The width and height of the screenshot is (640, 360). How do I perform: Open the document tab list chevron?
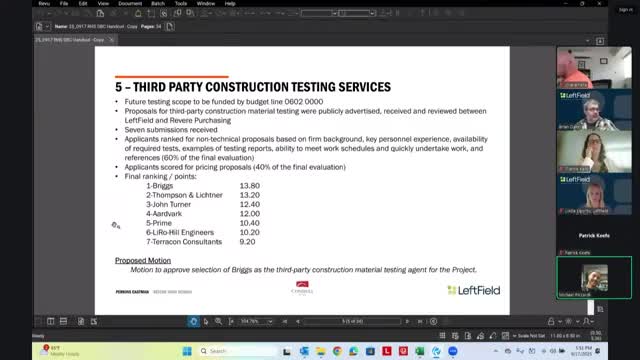(588, 41)
